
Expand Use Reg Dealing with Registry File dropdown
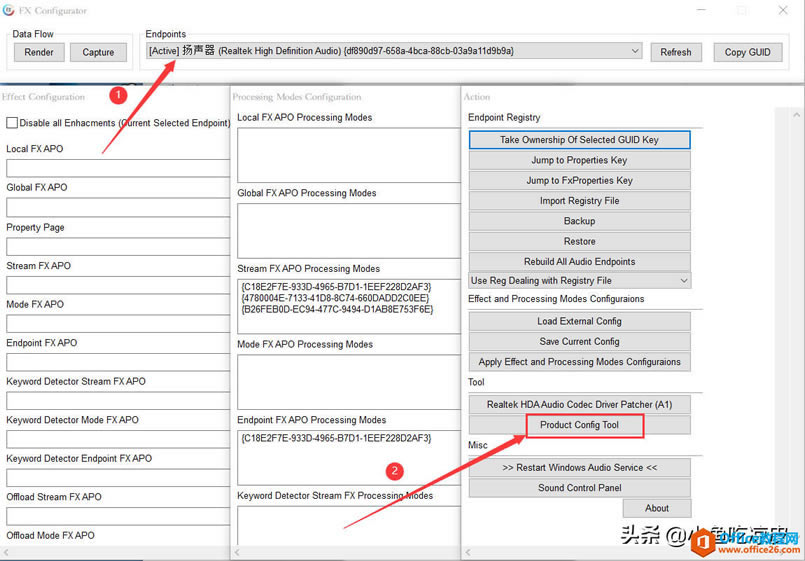pyautogui.click(x=580, y=281)
